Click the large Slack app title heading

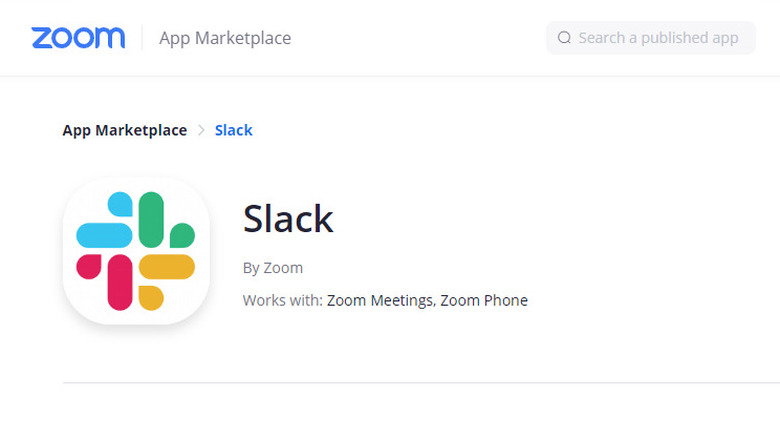click(288, 218)
